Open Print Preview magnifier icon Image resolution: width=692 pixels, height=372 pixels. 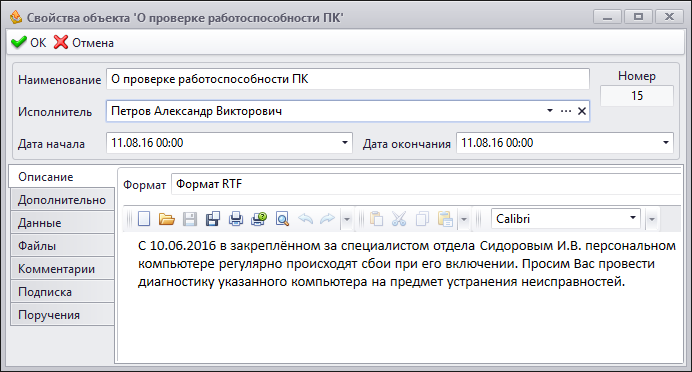(x=282, y=218)
